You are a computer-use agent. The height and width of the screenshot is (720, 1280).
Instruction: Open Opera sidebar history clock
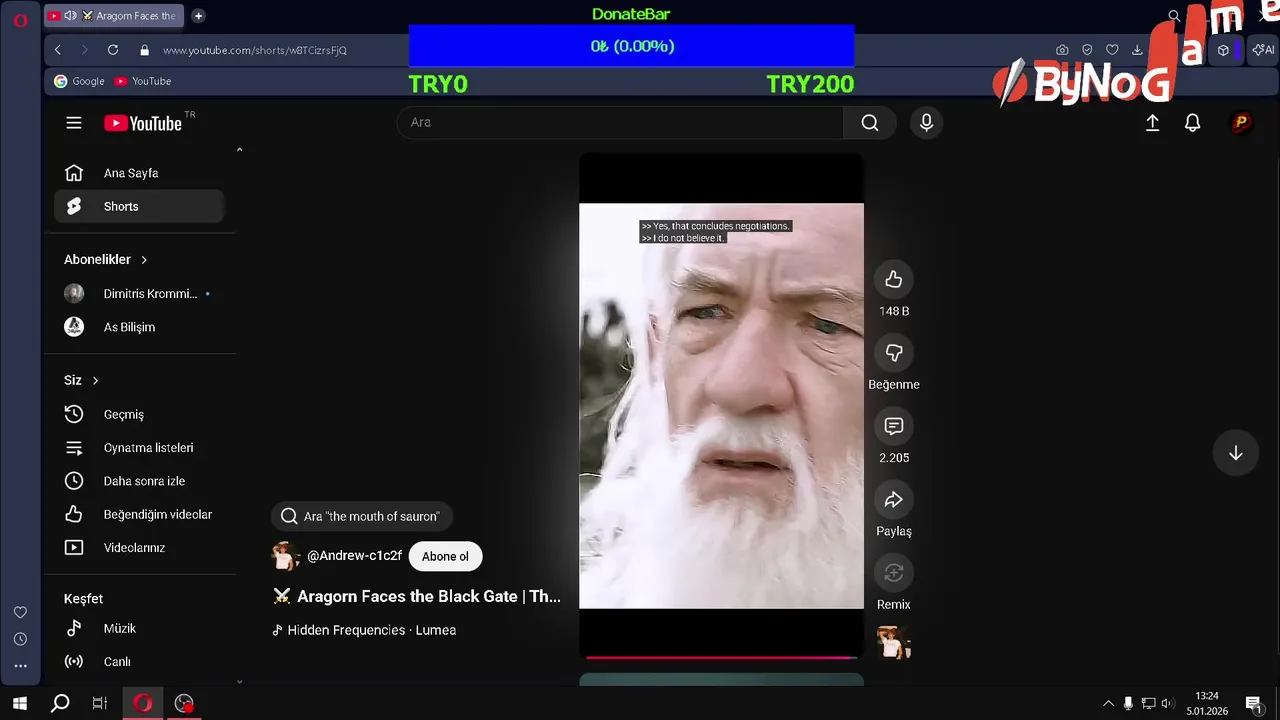click(x=20, y=639)
